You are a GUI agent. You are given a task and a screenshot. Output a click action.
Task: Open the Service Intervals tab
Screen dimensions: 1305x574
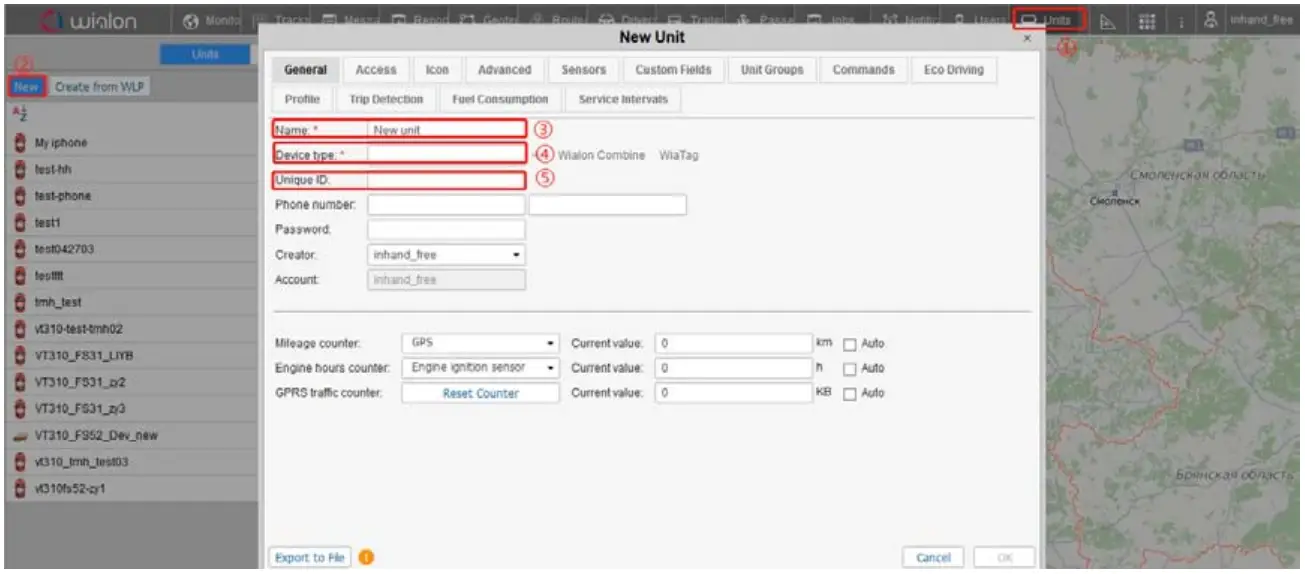coord(623,100)
